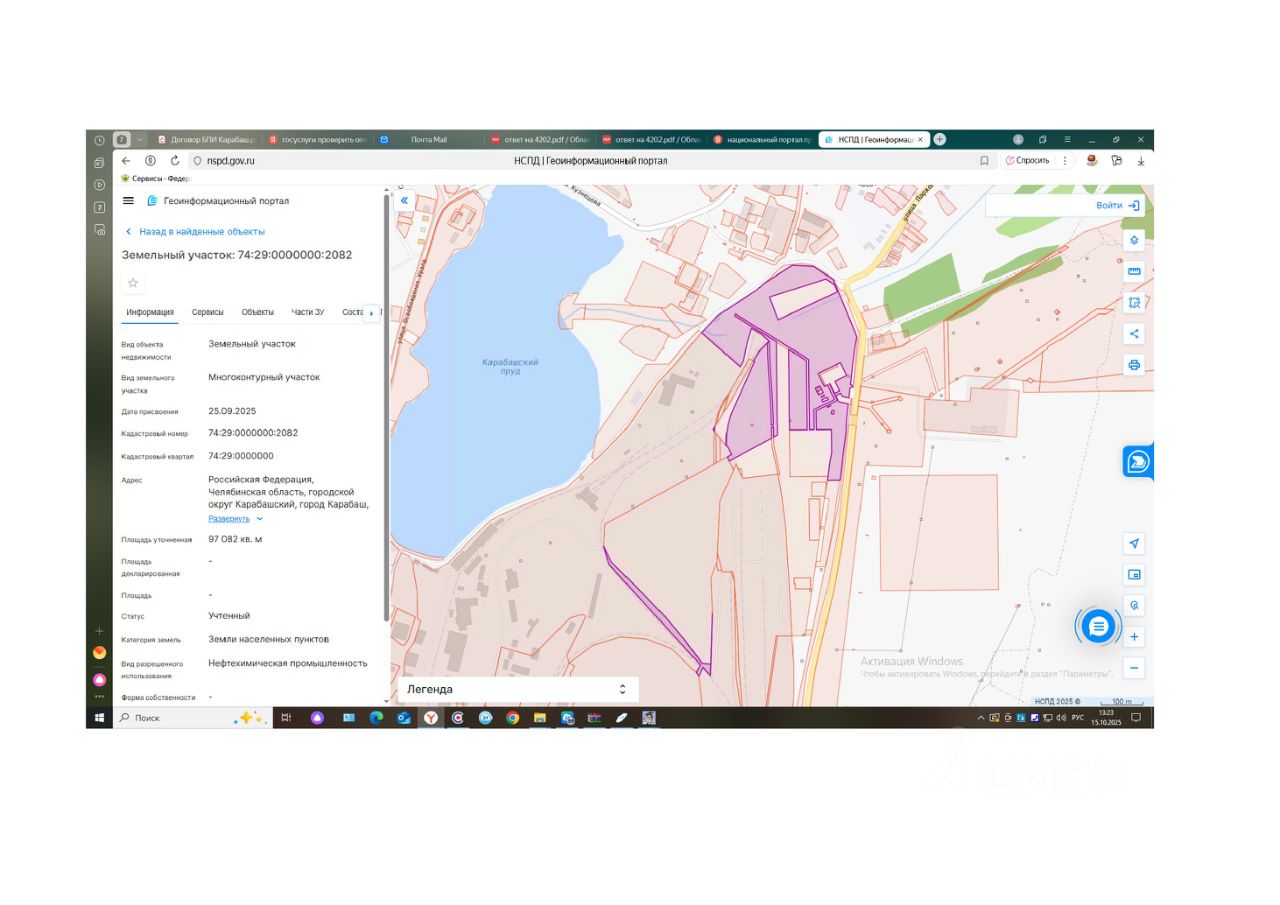Activate the area selection search tool
Image resolution: width=1280 pixels, height=905 pixels.
(1134, 302)
